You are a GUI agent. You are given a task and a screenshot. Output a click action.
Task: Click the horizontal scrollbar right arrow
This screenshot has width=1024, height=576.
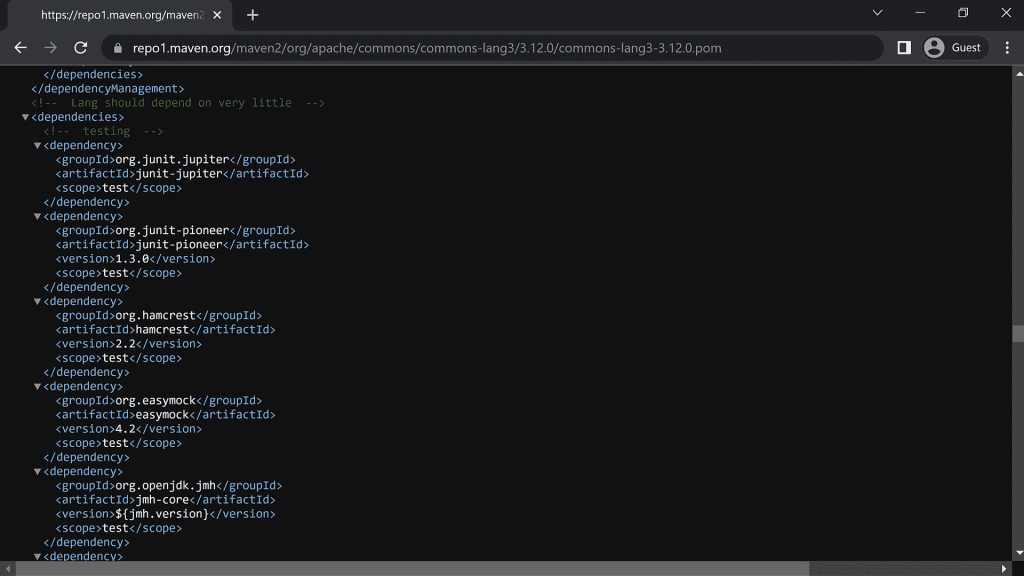[x=1003, y=568]
